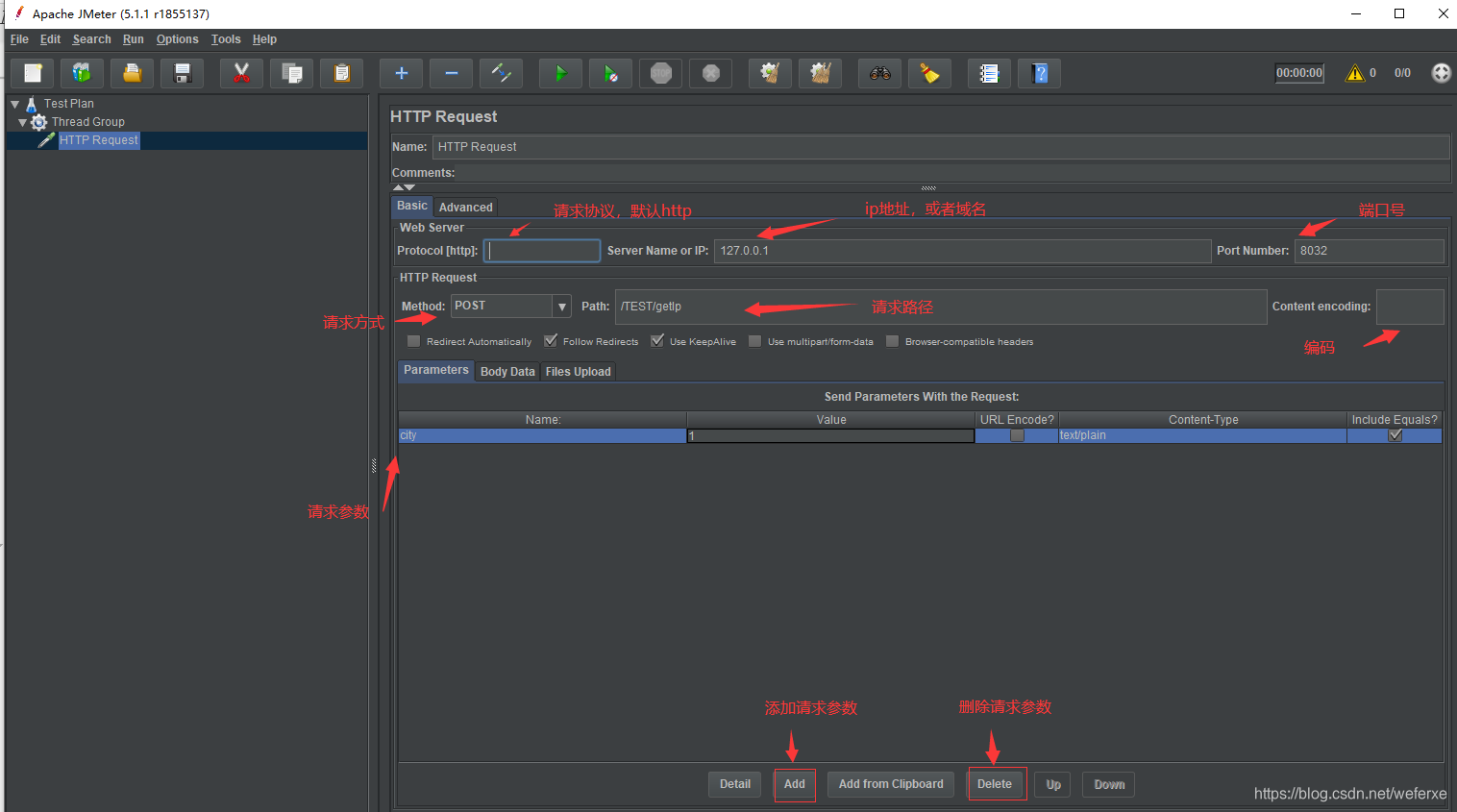The width and height of the screenshot is (1457, 812).
Task: Click the Clear broom icon
Action: click(770, 73)
